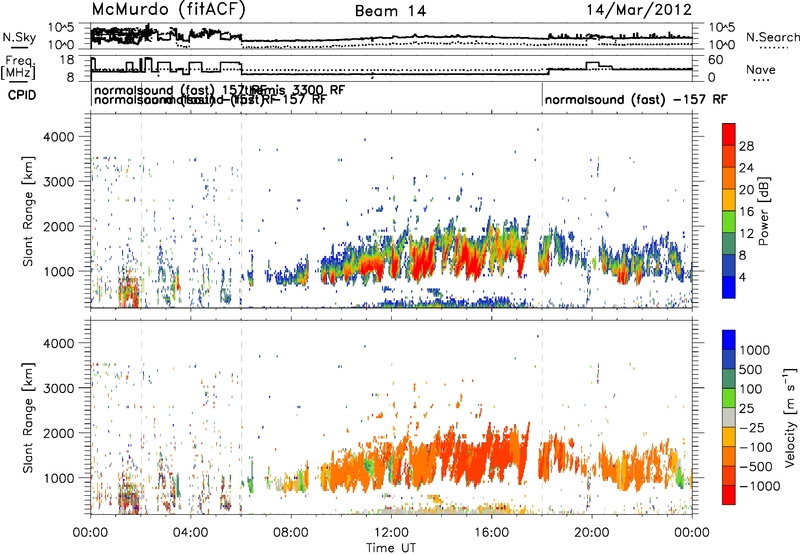The image size is (800, 554).
Task: Click the 'CPID' row label
Action: point(22,95)
